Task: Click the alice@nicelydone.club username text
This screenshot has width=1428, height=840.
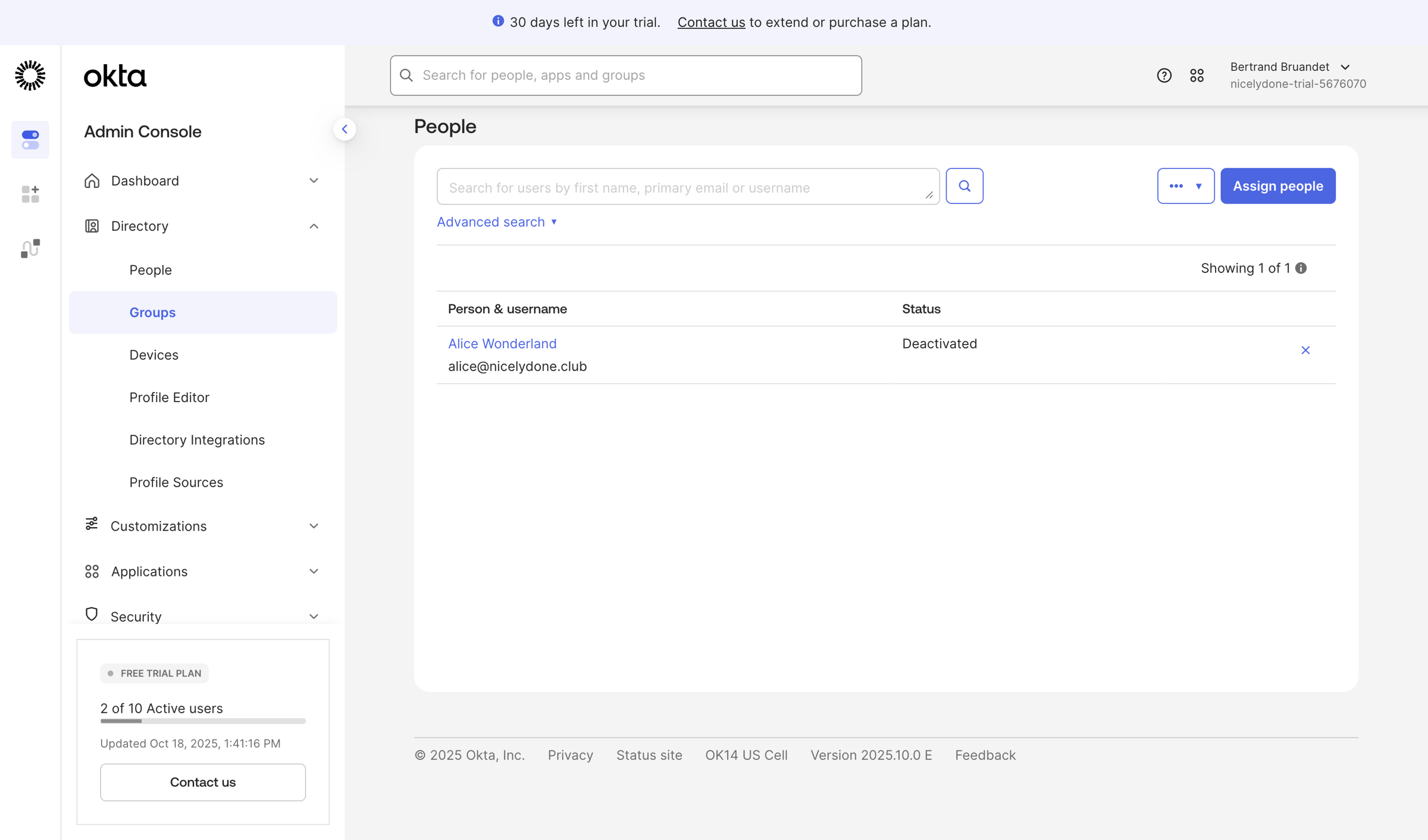Action: point(517,366)
